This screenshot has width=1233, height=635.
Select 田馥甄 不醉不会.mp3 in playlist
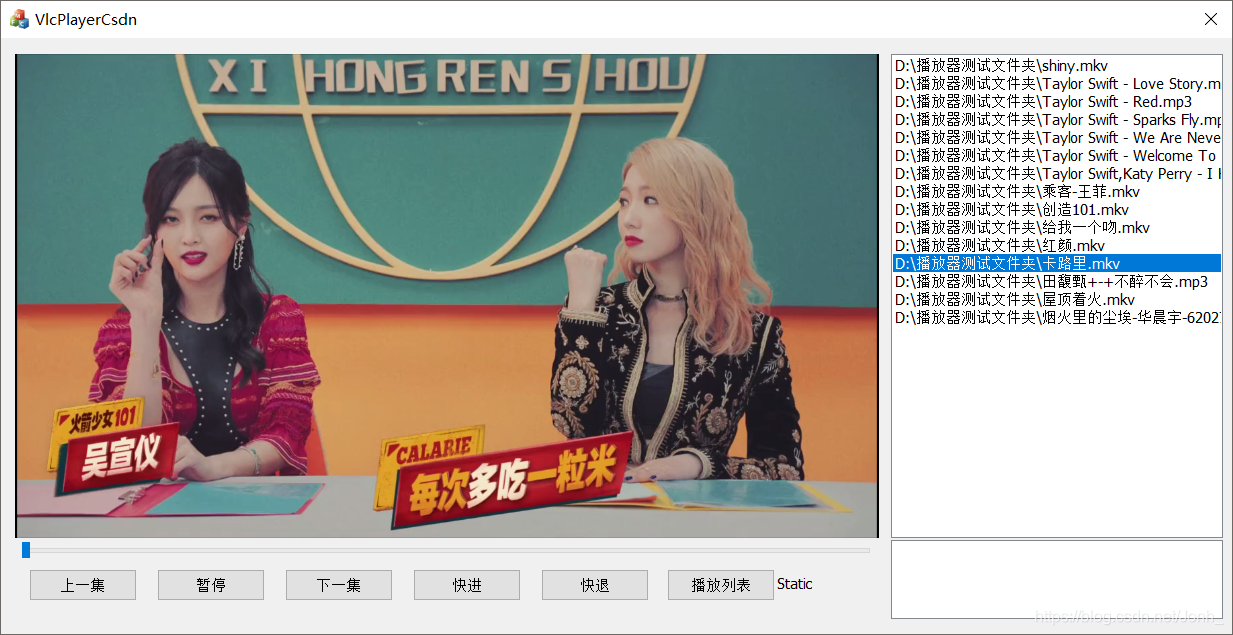click(1057, 282)
